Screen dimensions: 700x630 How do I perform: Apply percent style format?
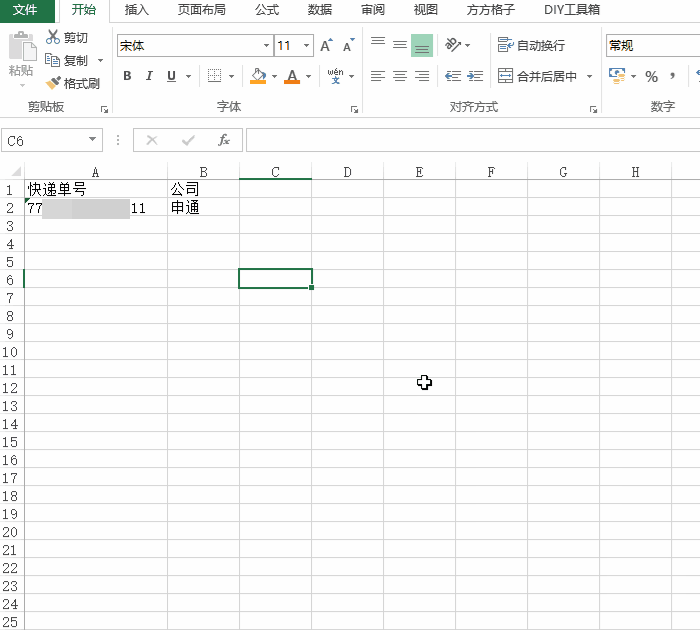tap(651, 76)
